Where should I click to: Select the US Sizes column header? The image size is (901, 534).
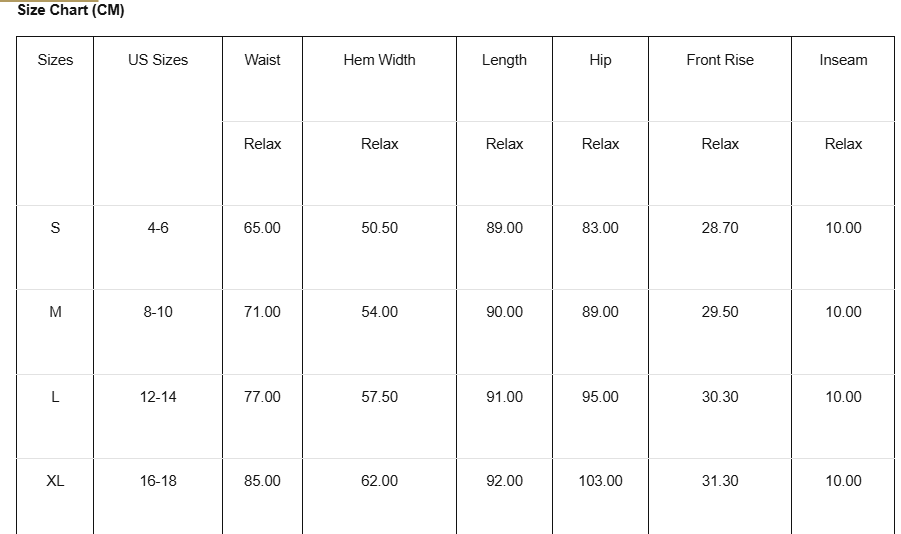[x=158, y=60]
